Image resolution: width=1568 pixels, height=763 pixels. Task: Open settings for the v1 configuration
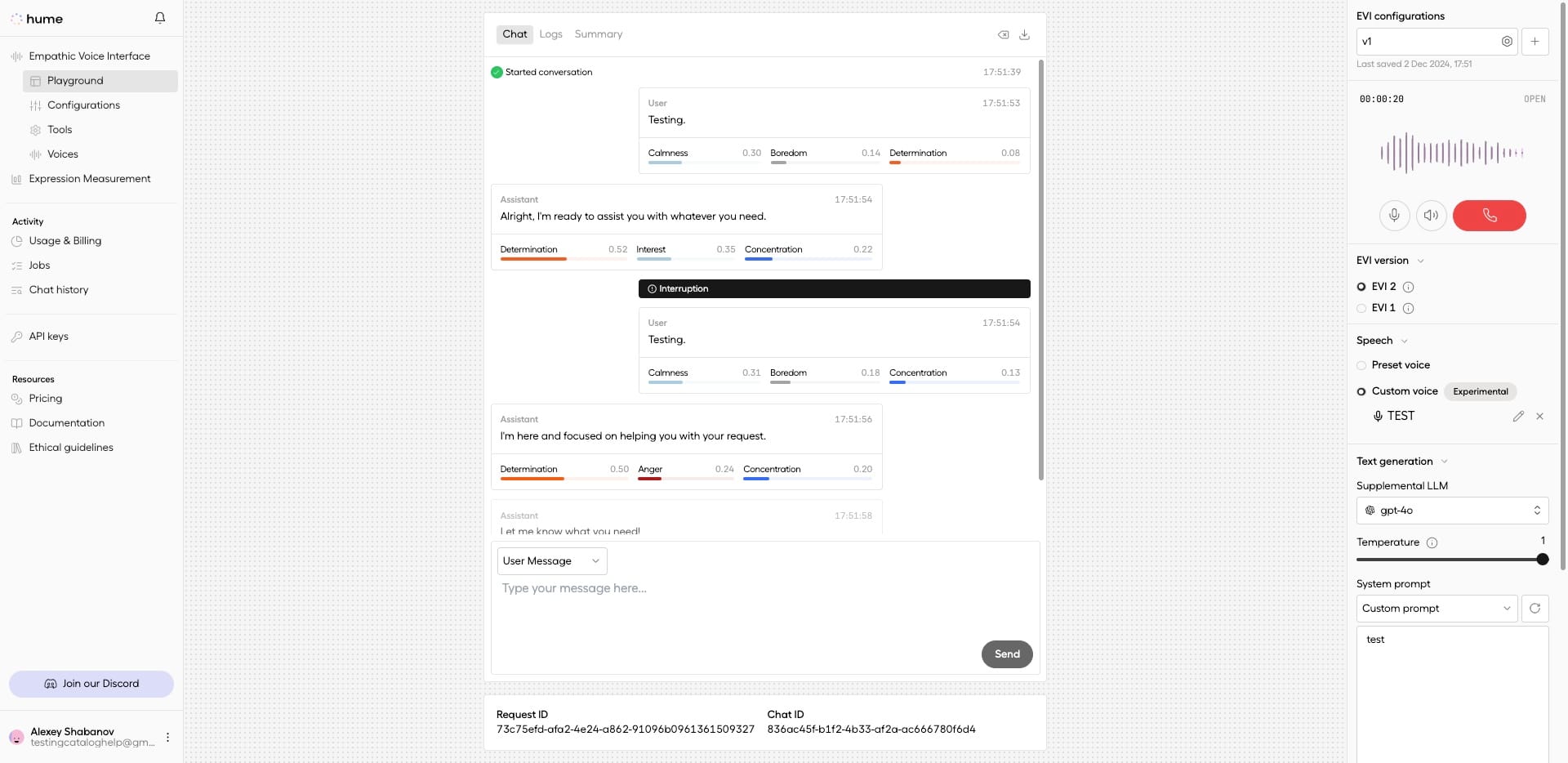tap(1507, 41)
